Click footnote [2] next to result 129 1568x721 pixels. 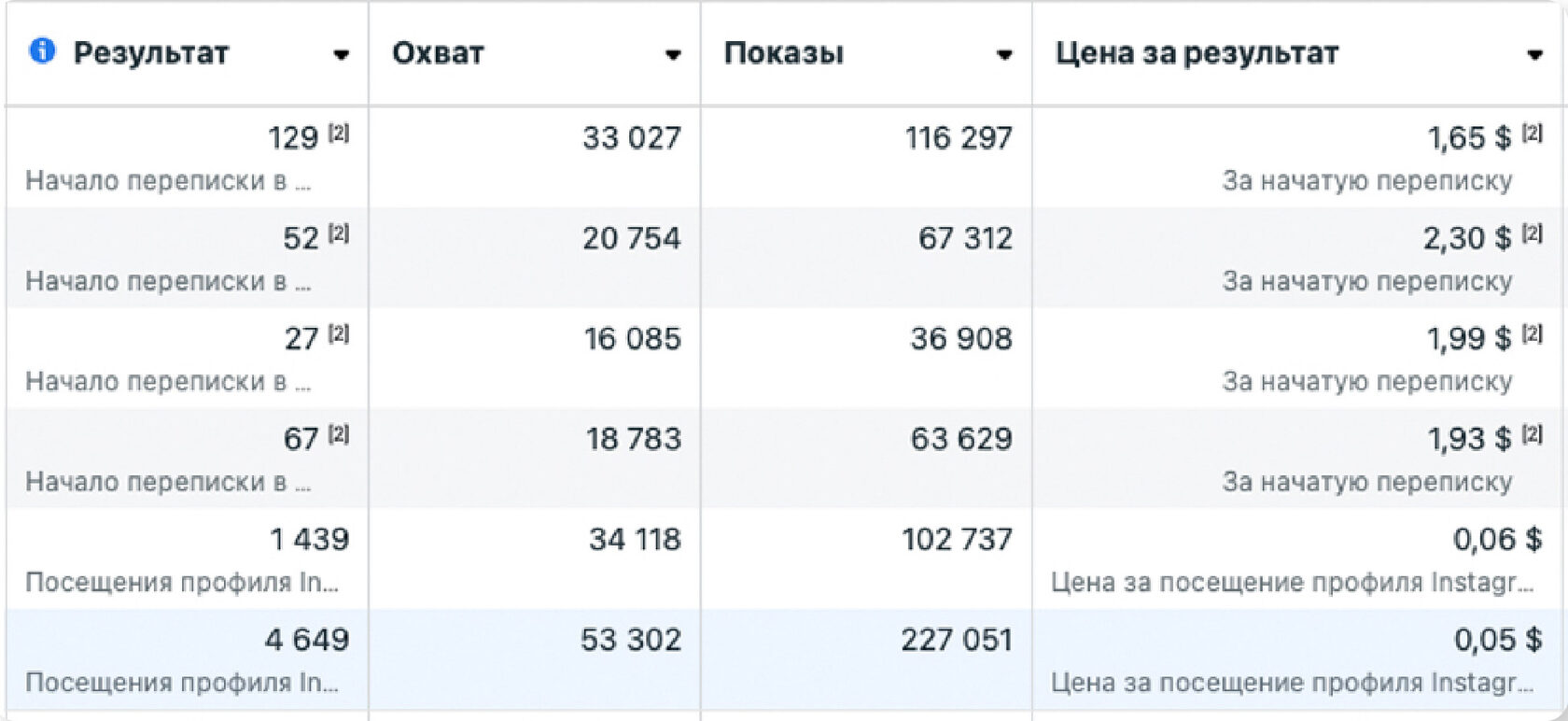tap(339, 134)
